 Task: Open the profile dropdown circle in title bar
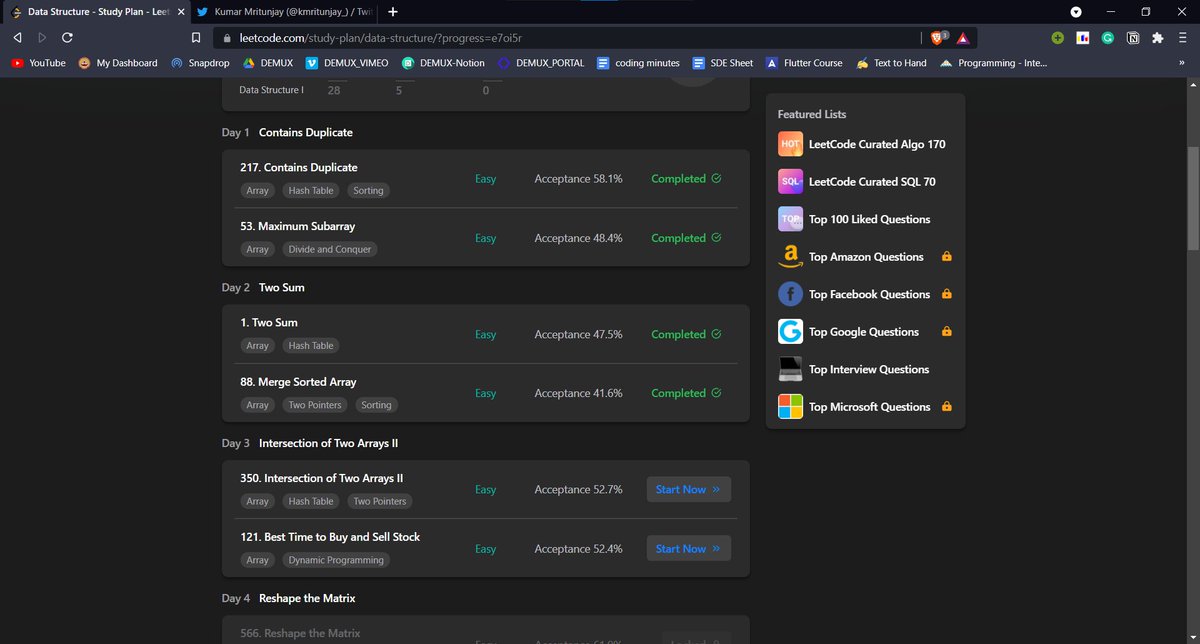[1076, 12]
